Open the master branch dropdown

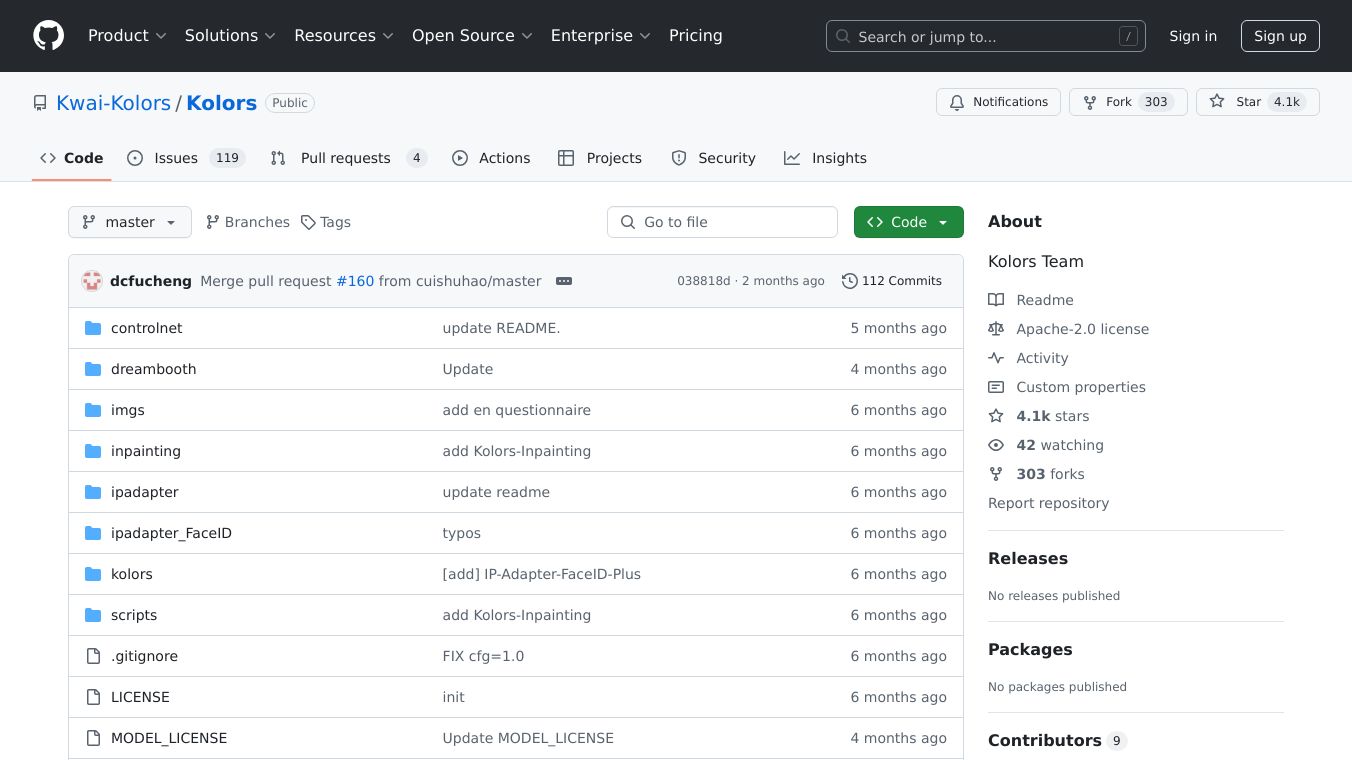(x=130, y=222)
